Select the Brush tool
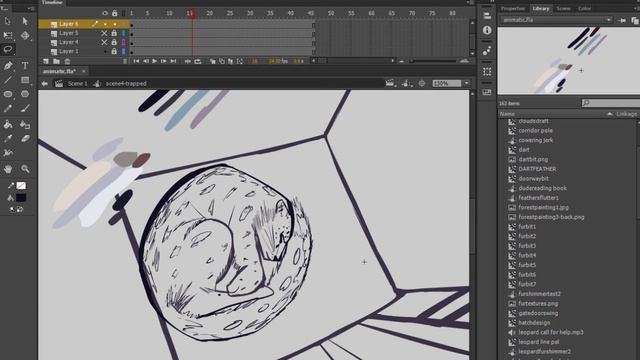 pyautogui.click(x=25, y=109)
